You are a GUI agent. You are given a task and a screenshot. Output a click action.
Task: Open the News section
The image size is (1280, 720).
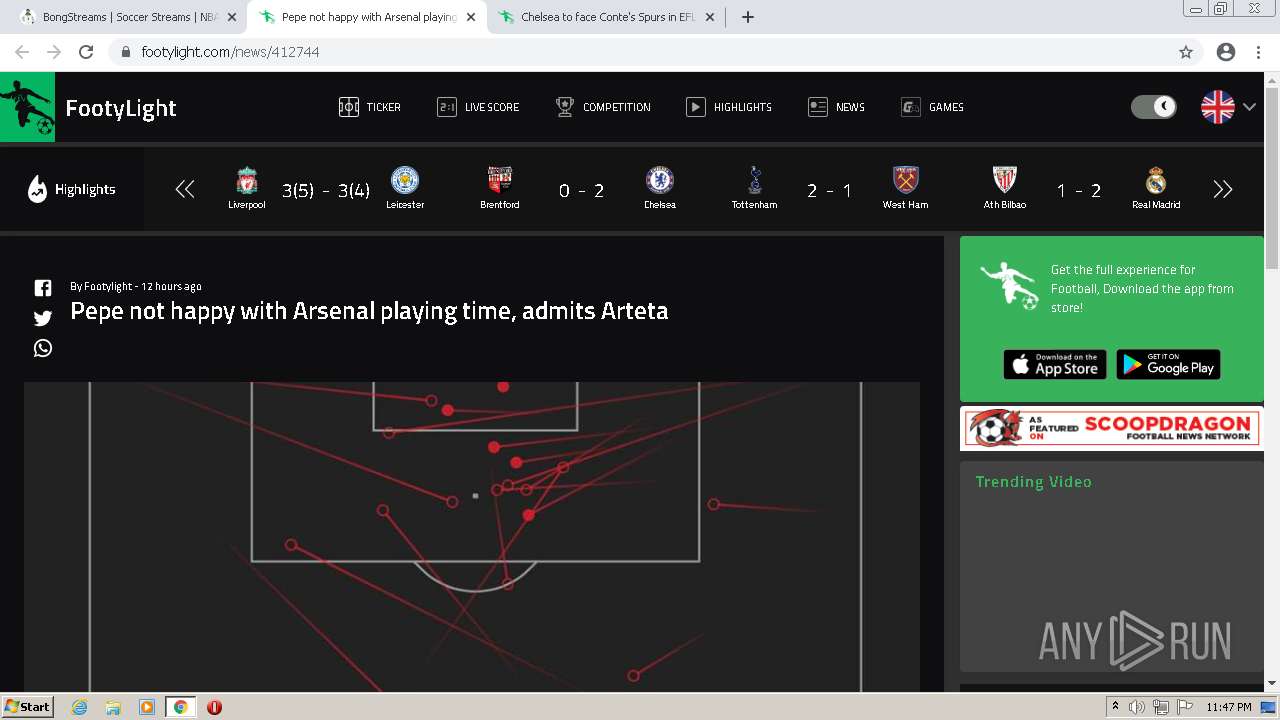[x=836, y=107]
